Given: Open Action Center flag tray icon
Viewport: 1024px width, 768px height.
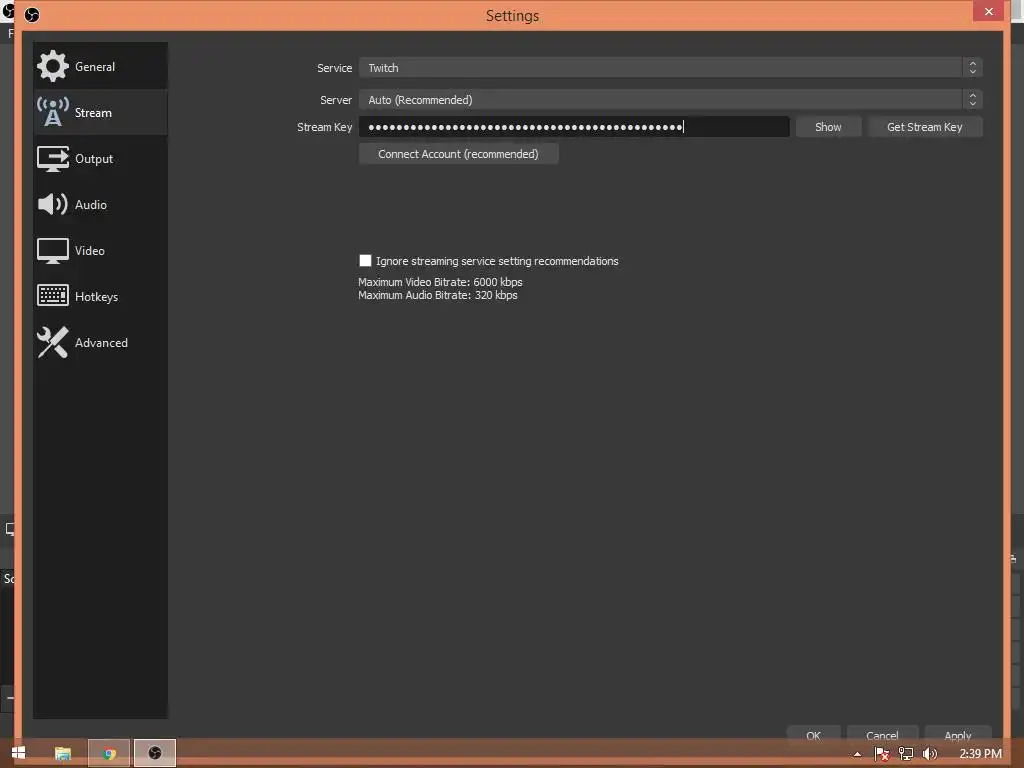Looking at the screenshot, I should click(x=882, y=754).
